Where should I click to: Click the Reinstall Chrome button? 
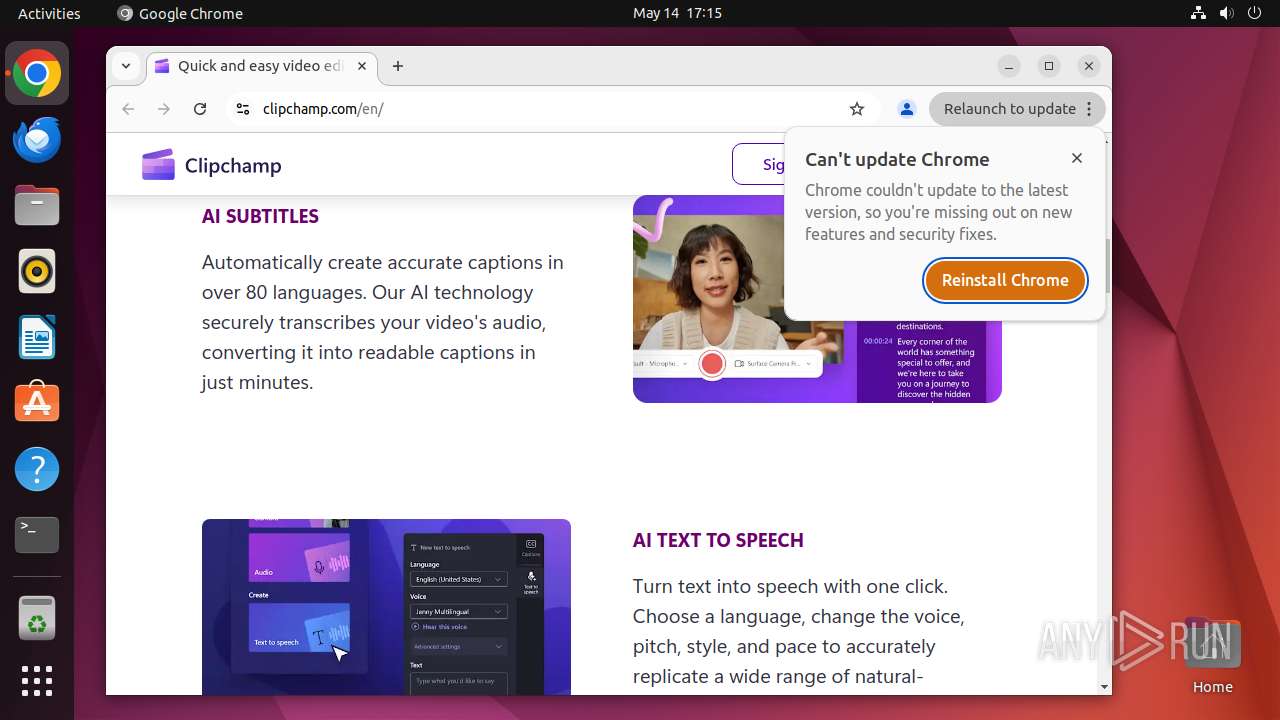[1005, 280]
